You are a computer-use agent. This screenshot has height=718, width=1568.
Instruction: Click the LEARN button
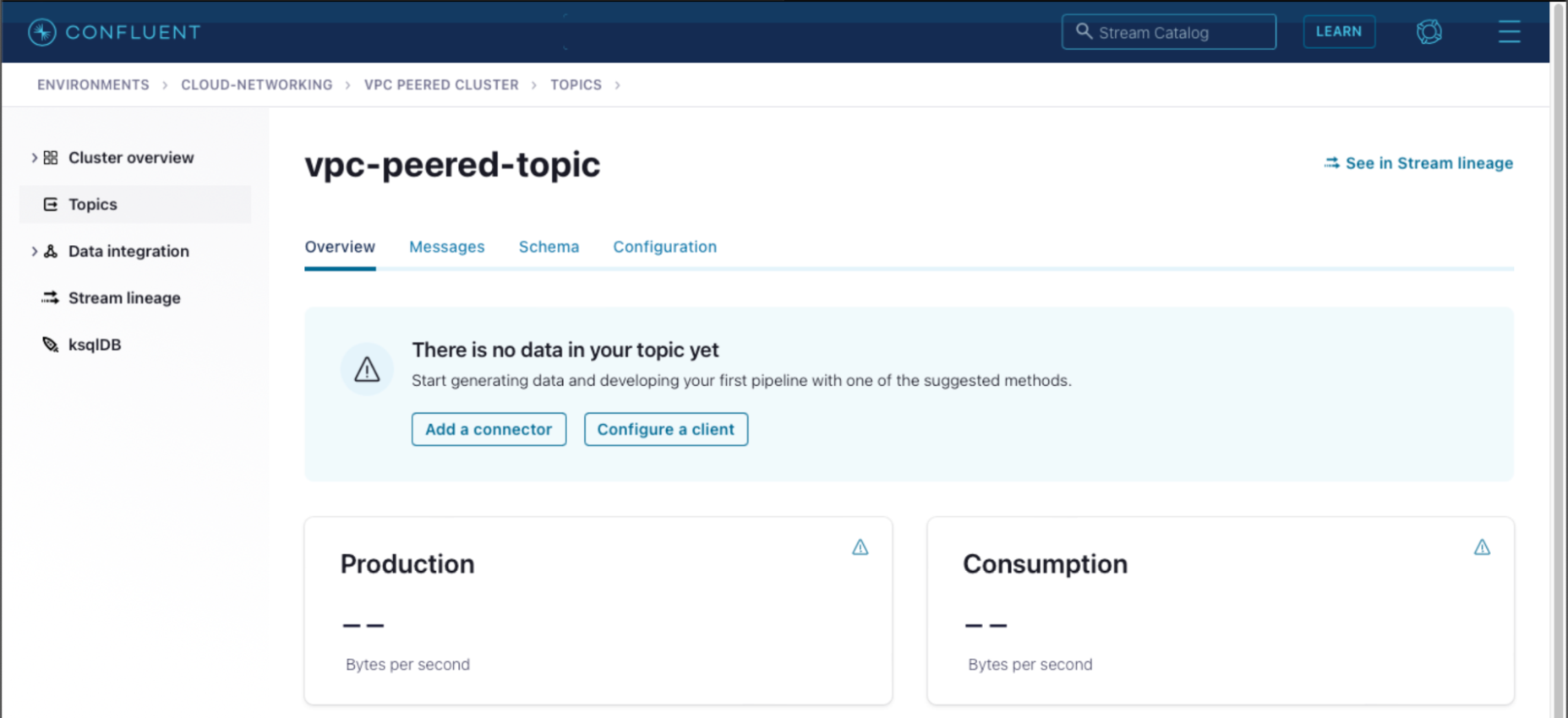(x=1339, y=32)
